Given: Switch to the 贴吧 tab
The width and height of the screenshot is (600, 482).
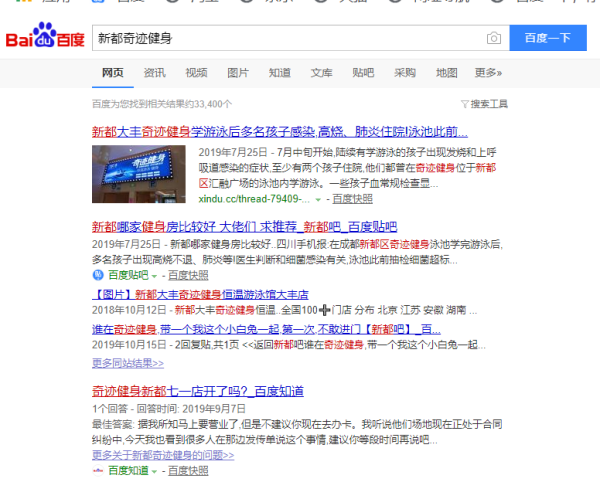Looking at the screenshot, I should (363, 73).
